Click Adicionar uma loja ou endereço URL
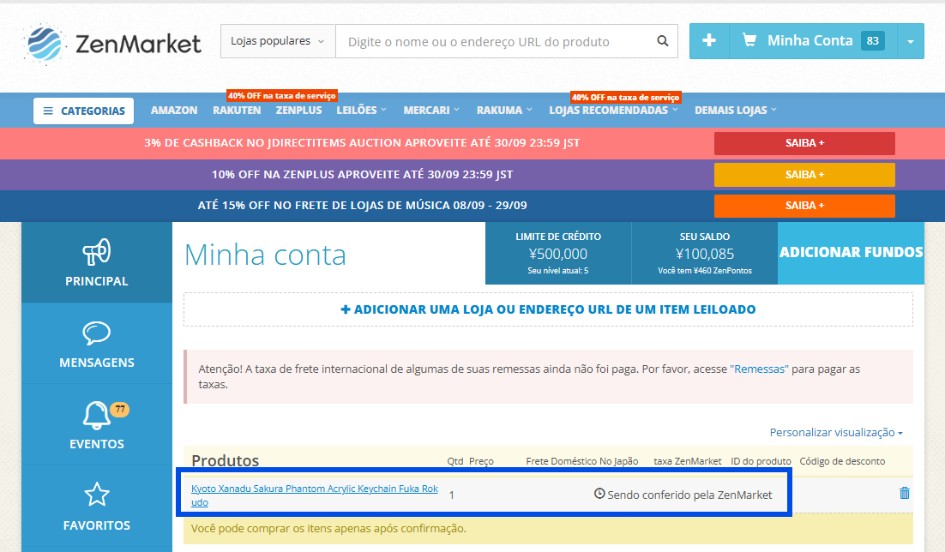 click(548, 310)
